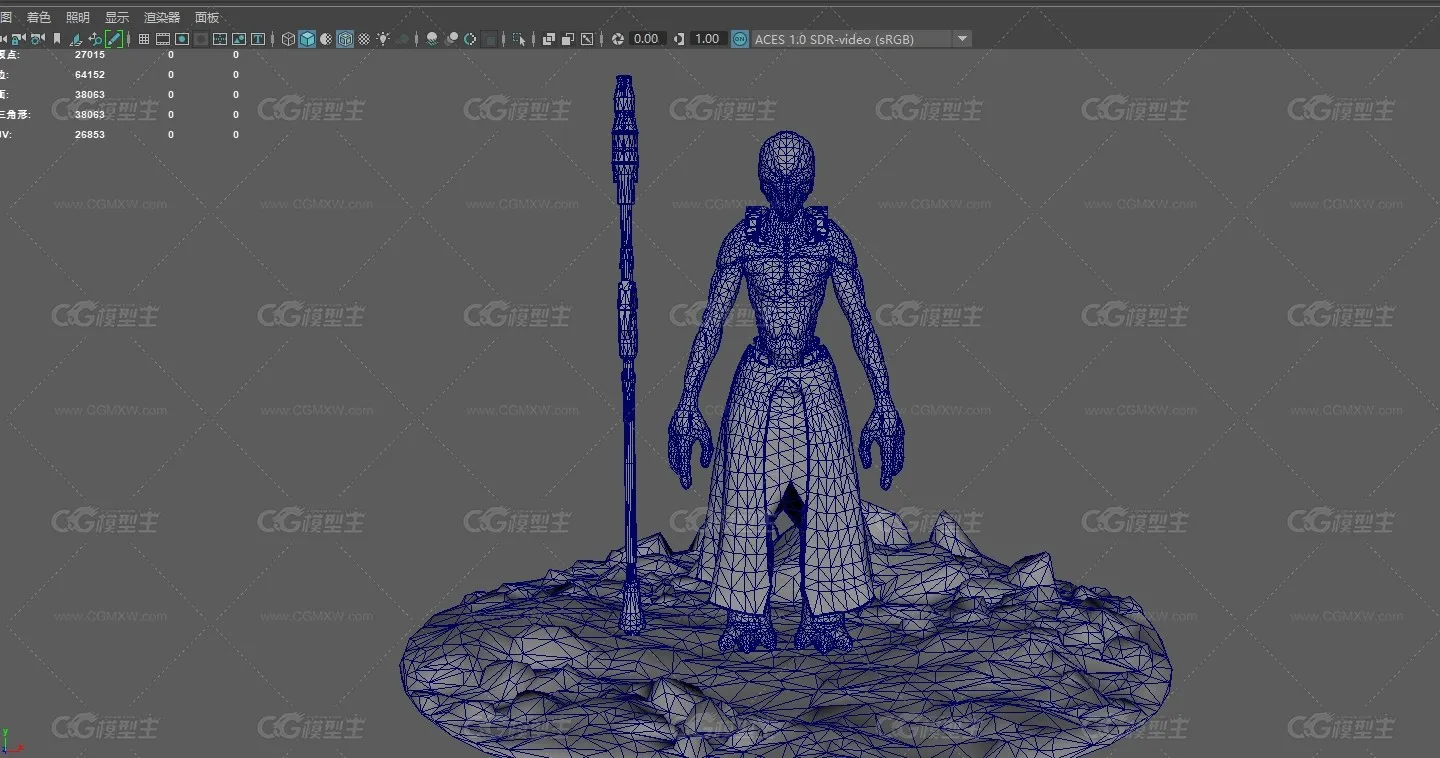Toggle Wireframe on Shaded cube icon

[x=345, y=39]
